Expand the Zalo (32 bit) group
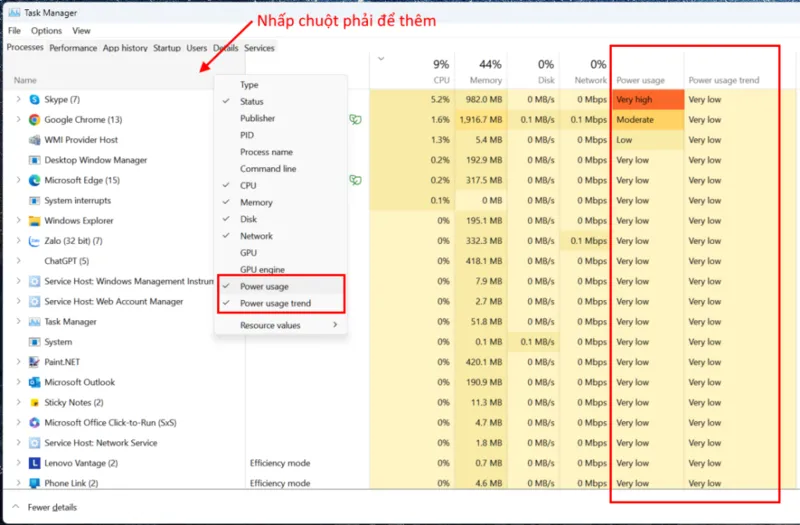Viewport: 800px width, 525px height. click(18, 241)
